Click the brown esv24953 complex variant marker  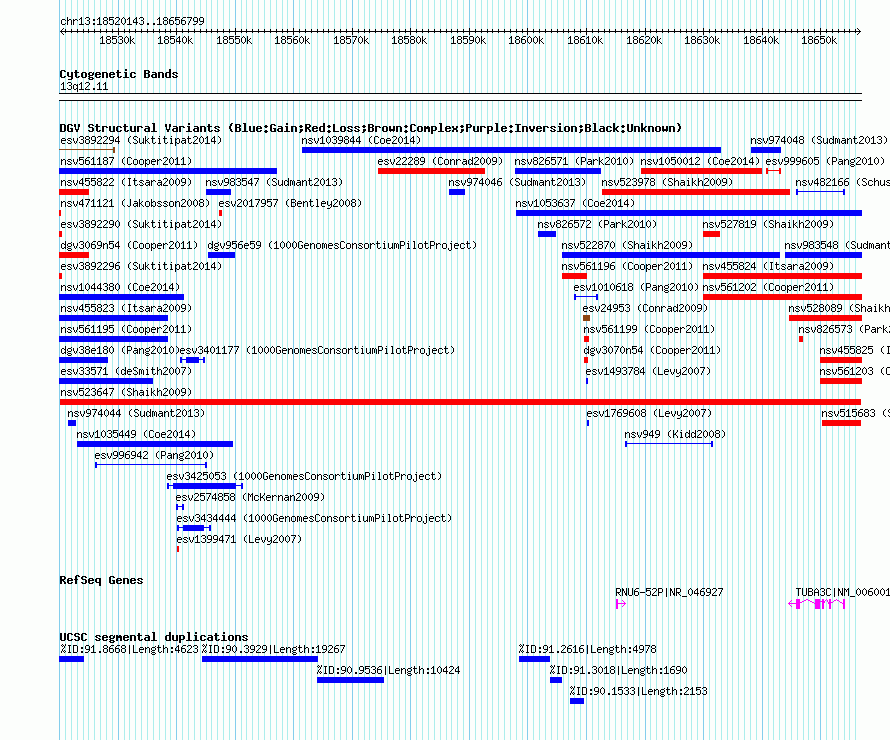(586, 318)
